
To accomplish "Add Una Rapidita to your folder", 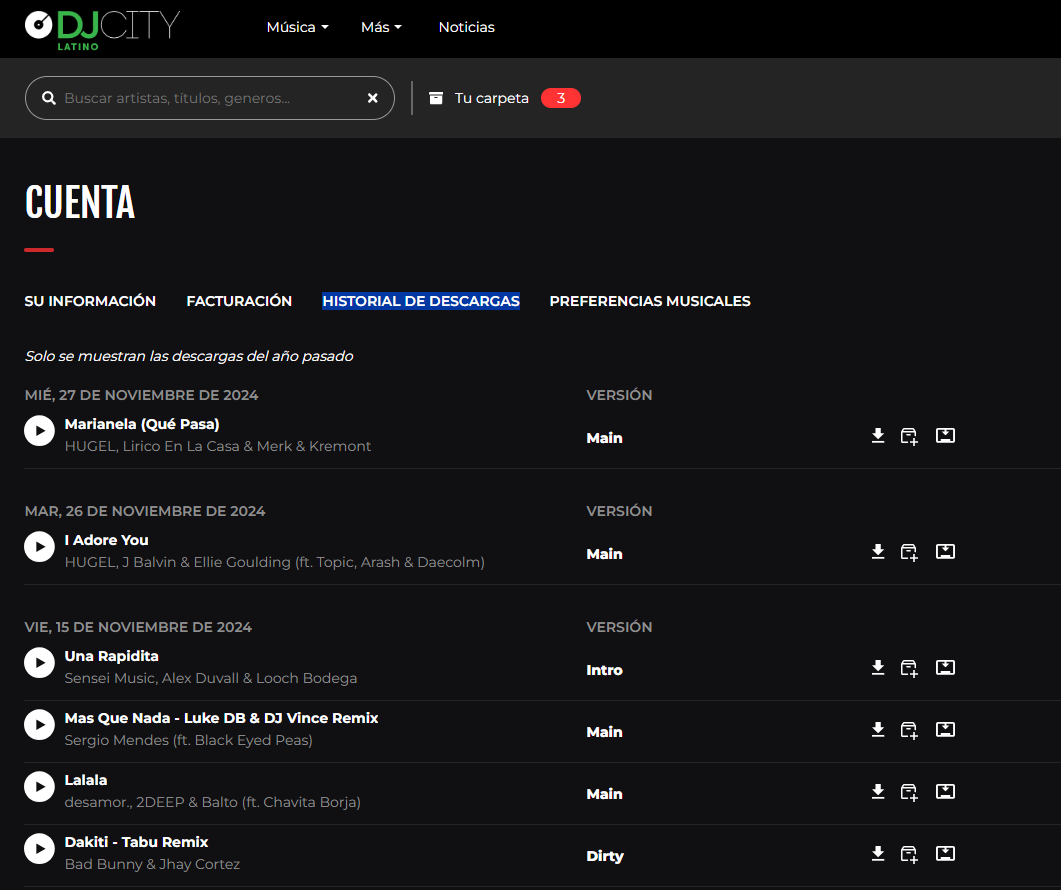I will pos(909,669).
